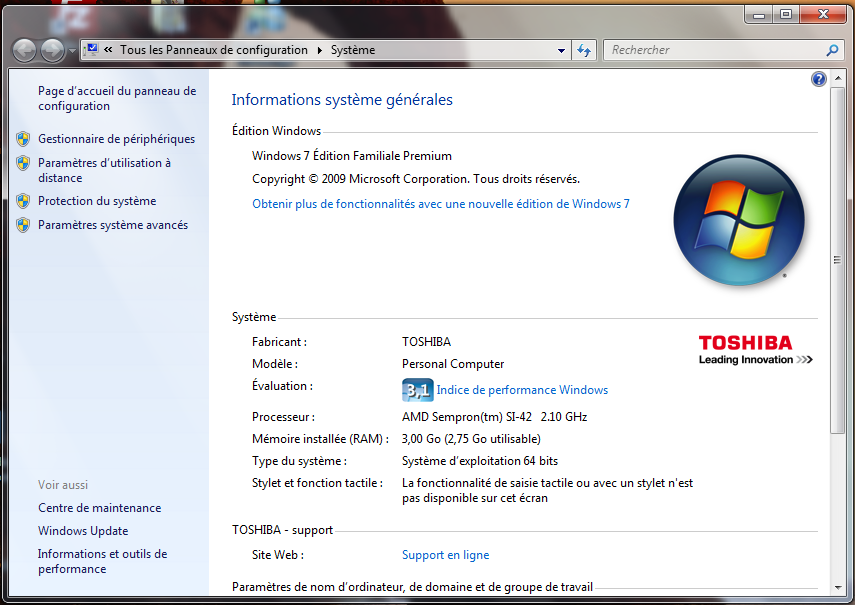Click 'Windows 7 Édition Familiale Premium' text
The height and width of the screenshot is (605, 855).
point(352,156)
